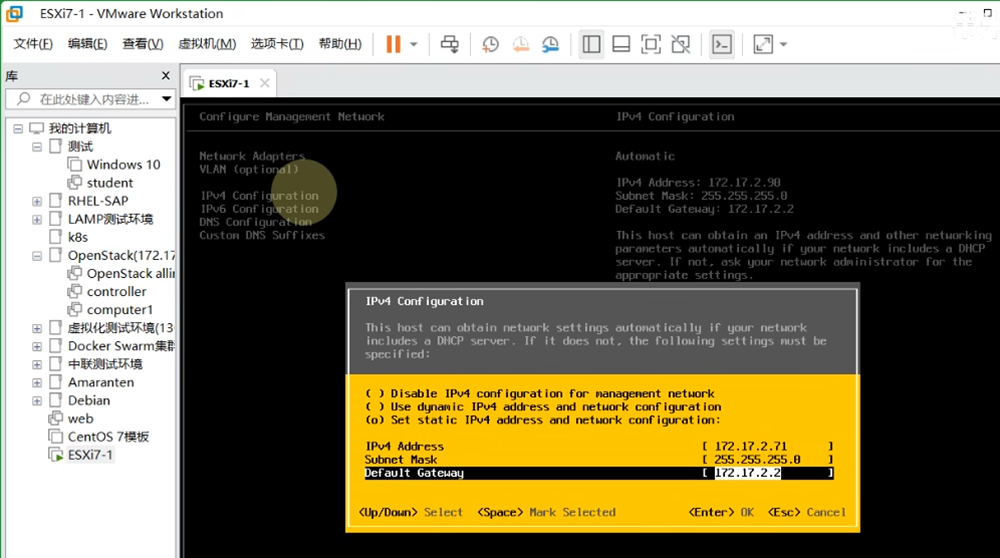Screen dimensions: 1000x558
Task: Select OpenStack allinone VM in library
Action: (x=121, y=274)
